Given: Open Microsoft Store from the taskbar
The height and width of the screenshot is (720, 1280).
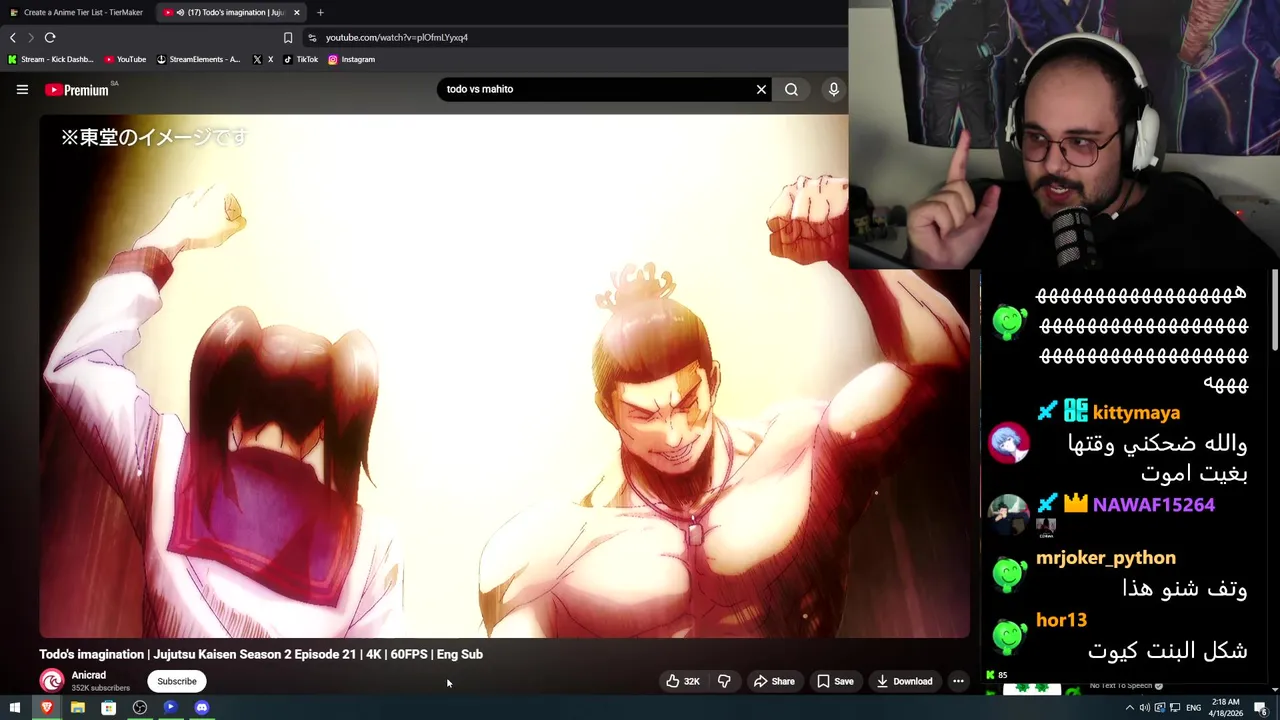Looking at the screenshot, I should coord(108,708).
